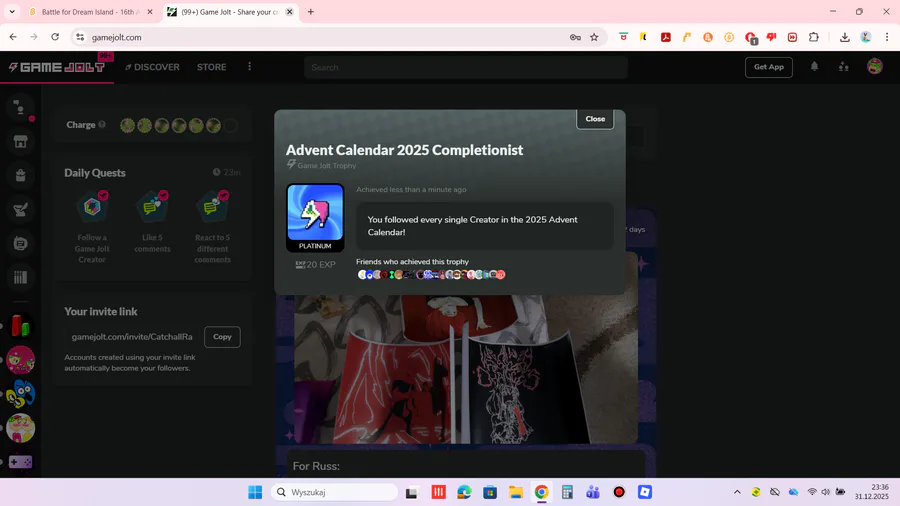Click the Game Jolt Trophy label
The image size is (900, 506).
click(x=327, y=166)
